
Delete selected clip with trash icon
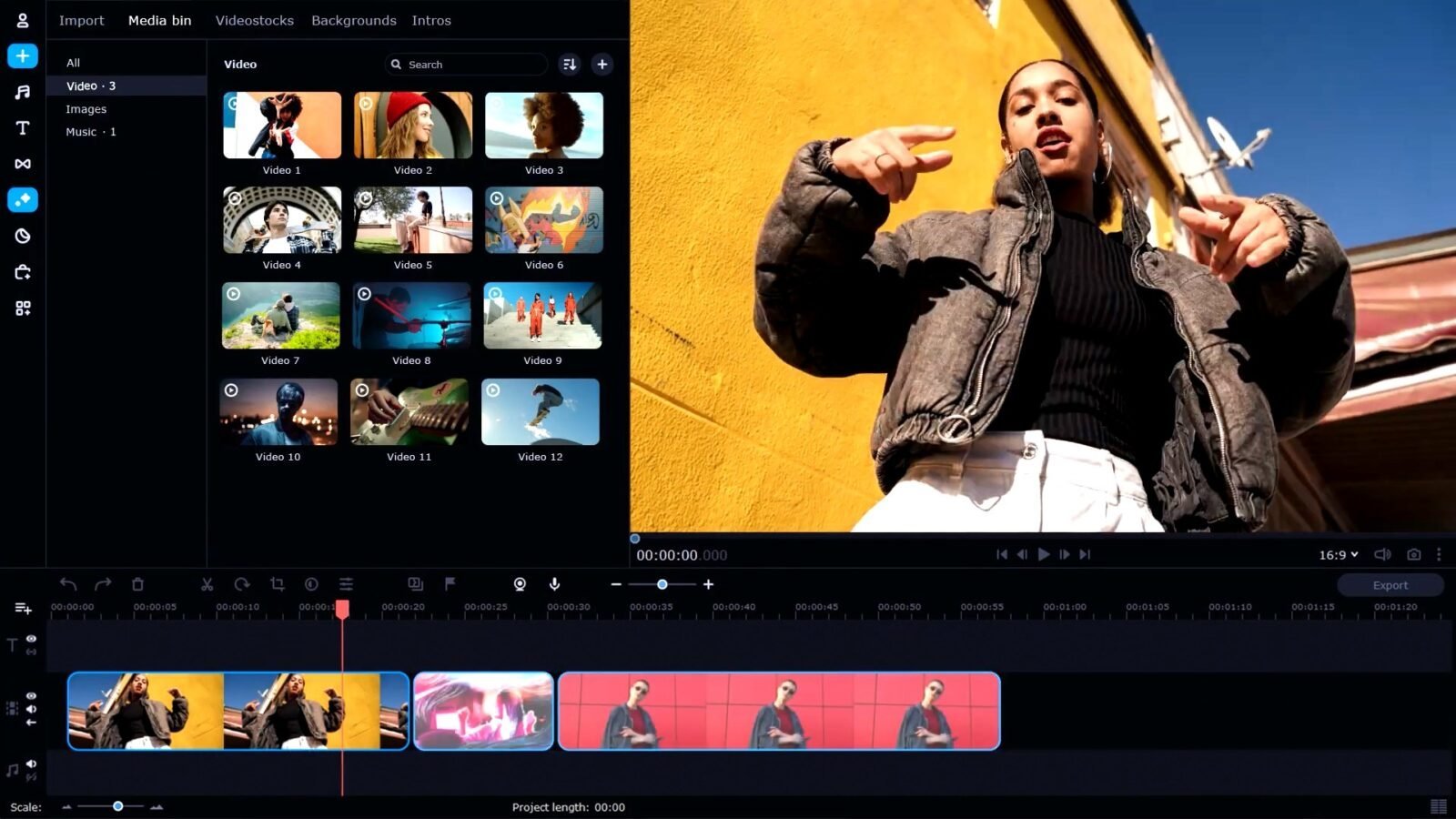coord(137,584)
